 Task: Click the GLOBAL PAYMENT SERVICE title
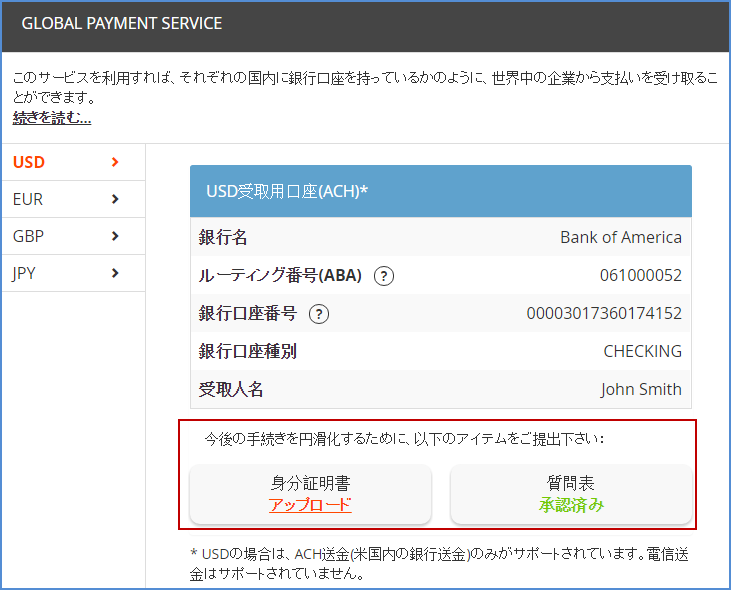tap(122, 23)
